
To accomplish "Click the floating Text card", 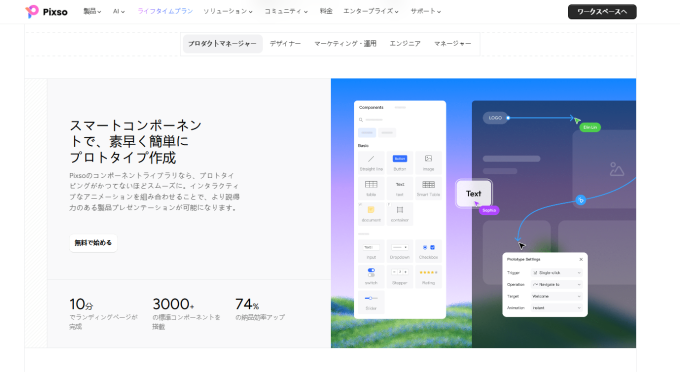I will click(474, 193).
